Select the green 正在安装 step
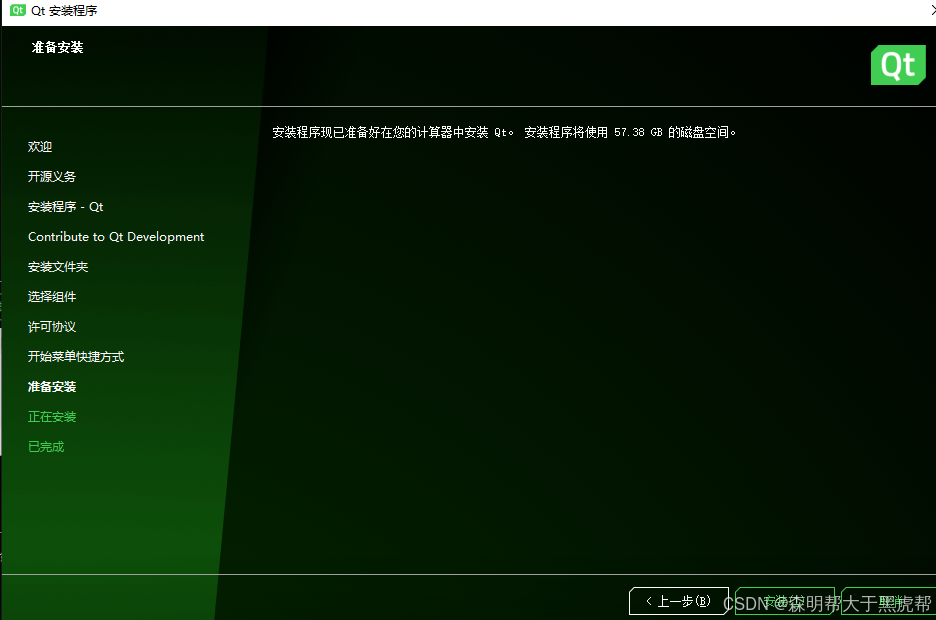This screenshot has width=936, height=620. coord(52,417)
